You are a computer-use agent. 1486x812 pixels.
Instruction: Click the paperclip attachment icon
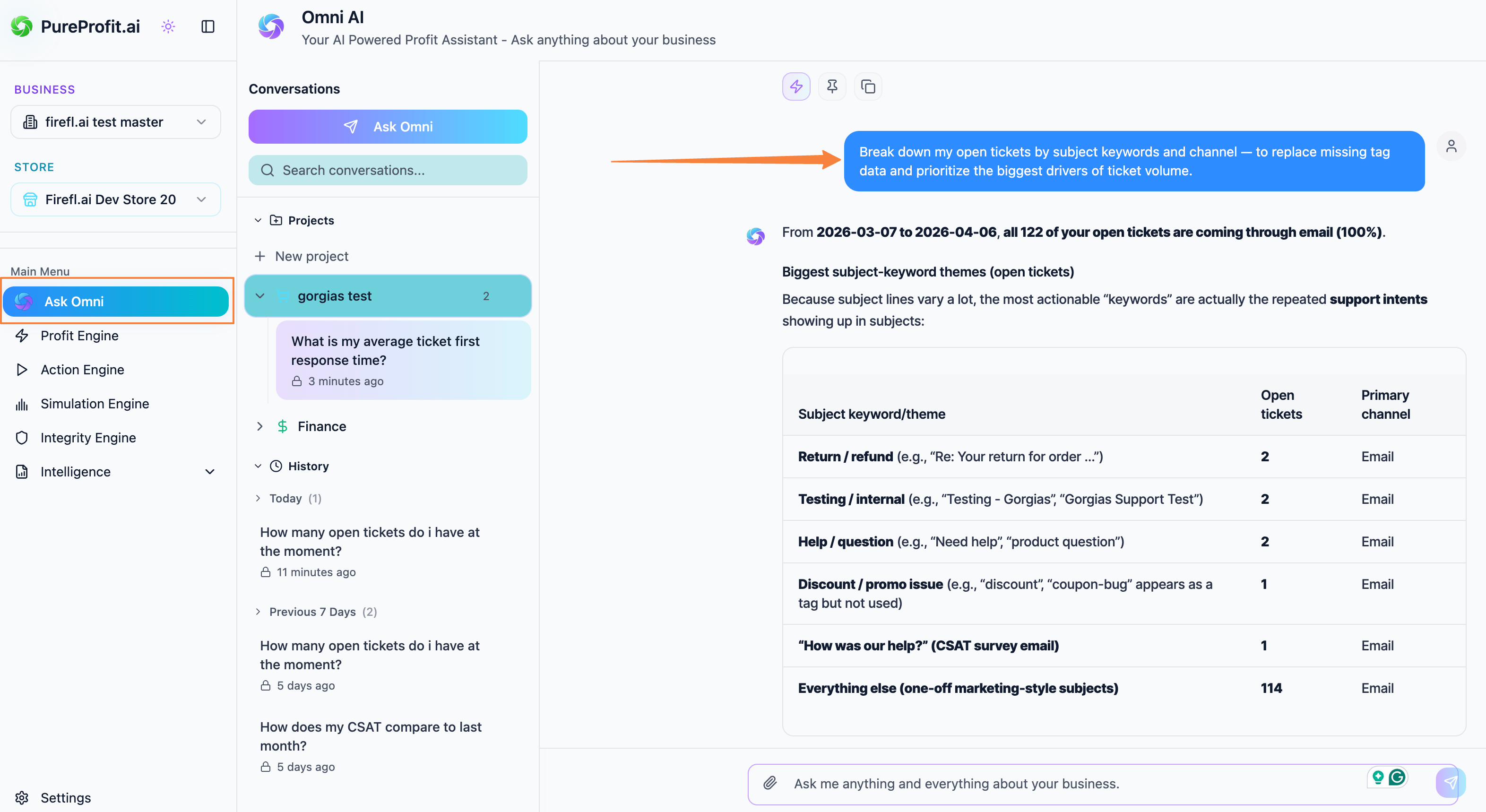coord(770,783)
